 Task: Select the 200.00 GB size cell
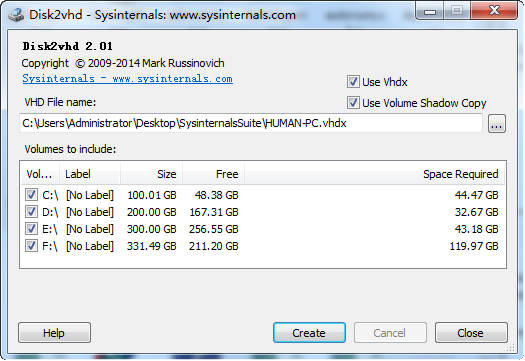[x=152, y=212]
